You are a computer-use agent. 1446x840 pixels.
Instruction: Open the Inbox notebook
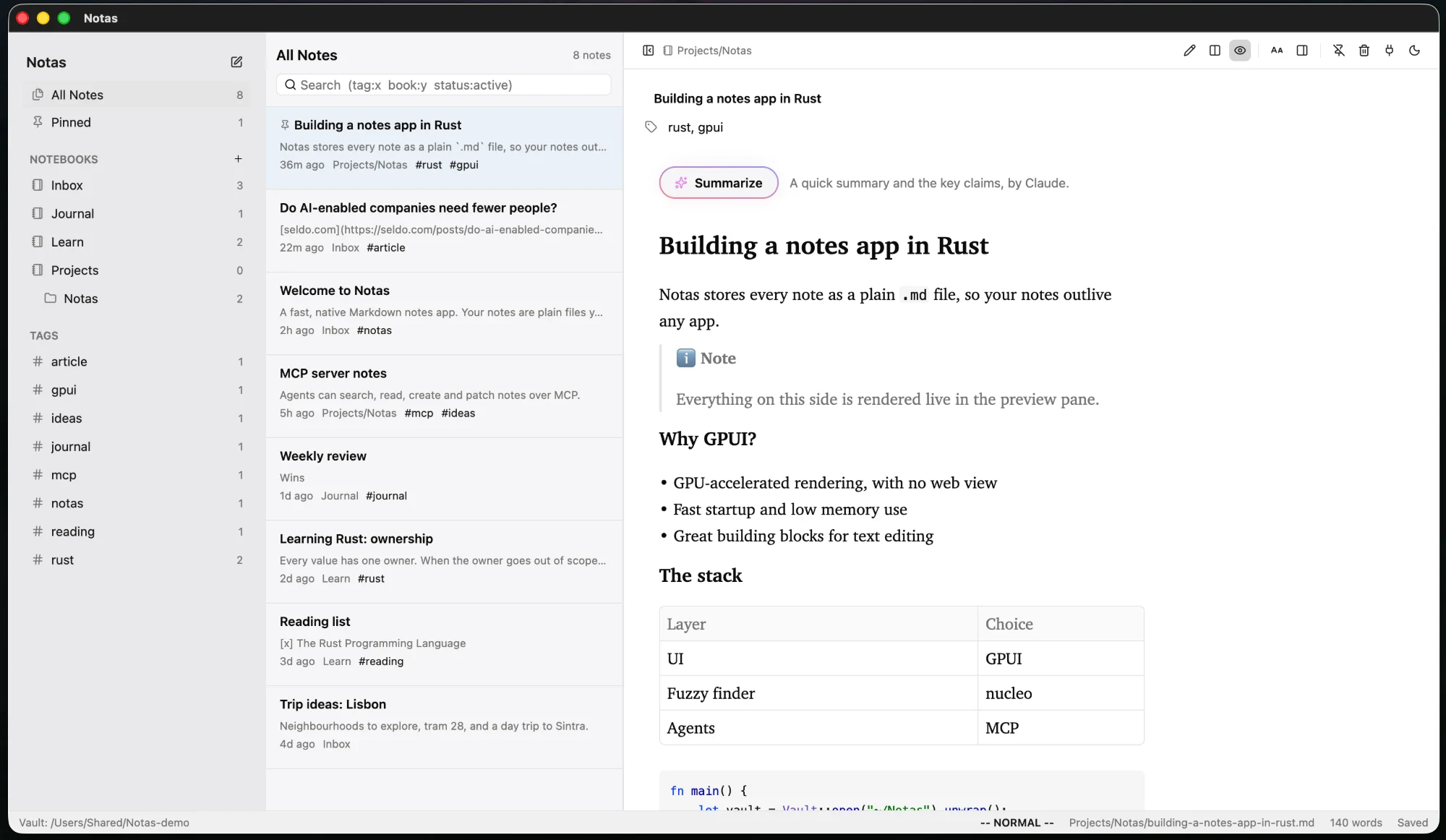point(137,186)
